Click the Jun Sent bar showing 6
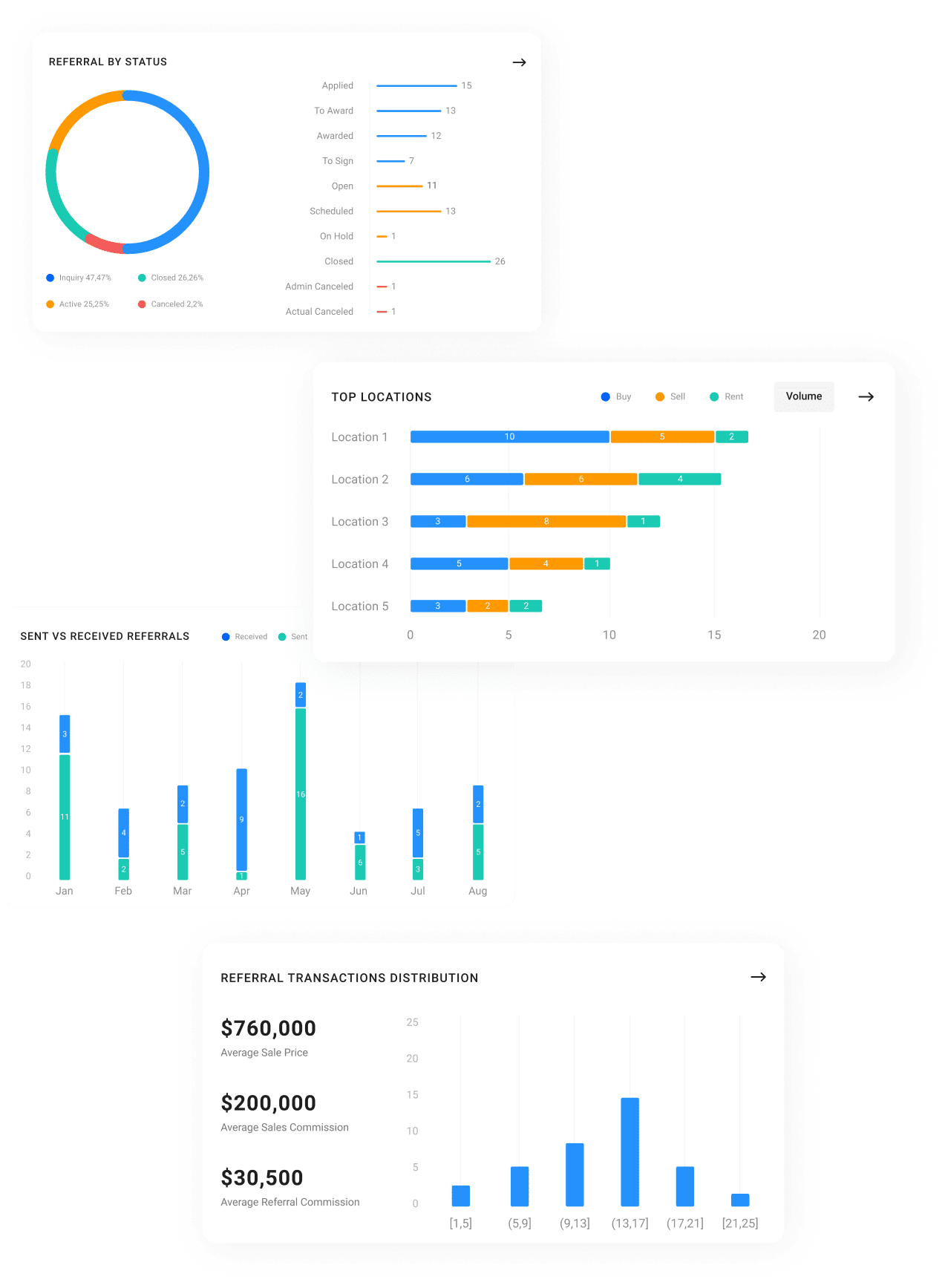The image size is (945, 1288). pyautogui.click(x=360, y=863)
